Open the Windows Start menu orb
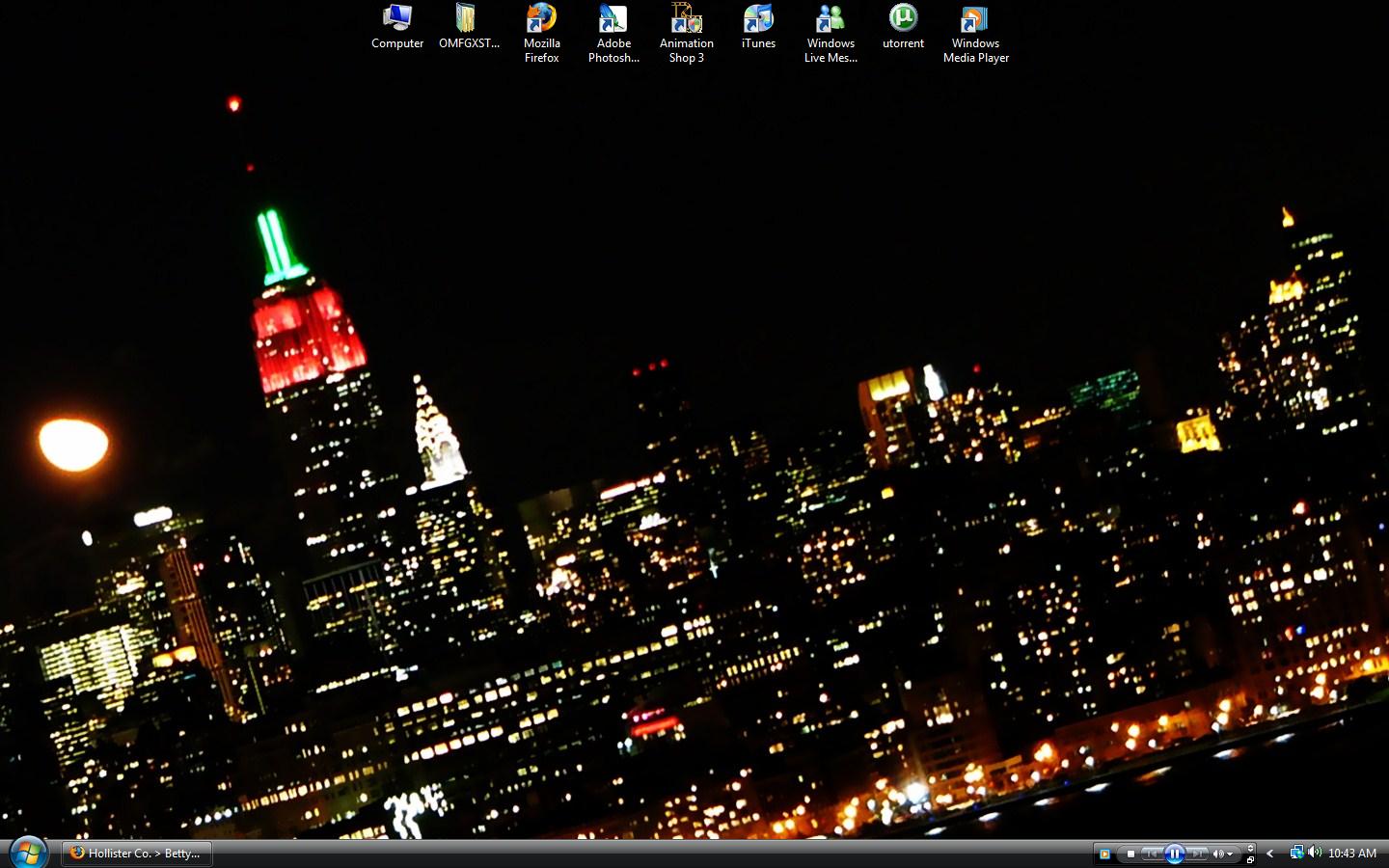 28,853
